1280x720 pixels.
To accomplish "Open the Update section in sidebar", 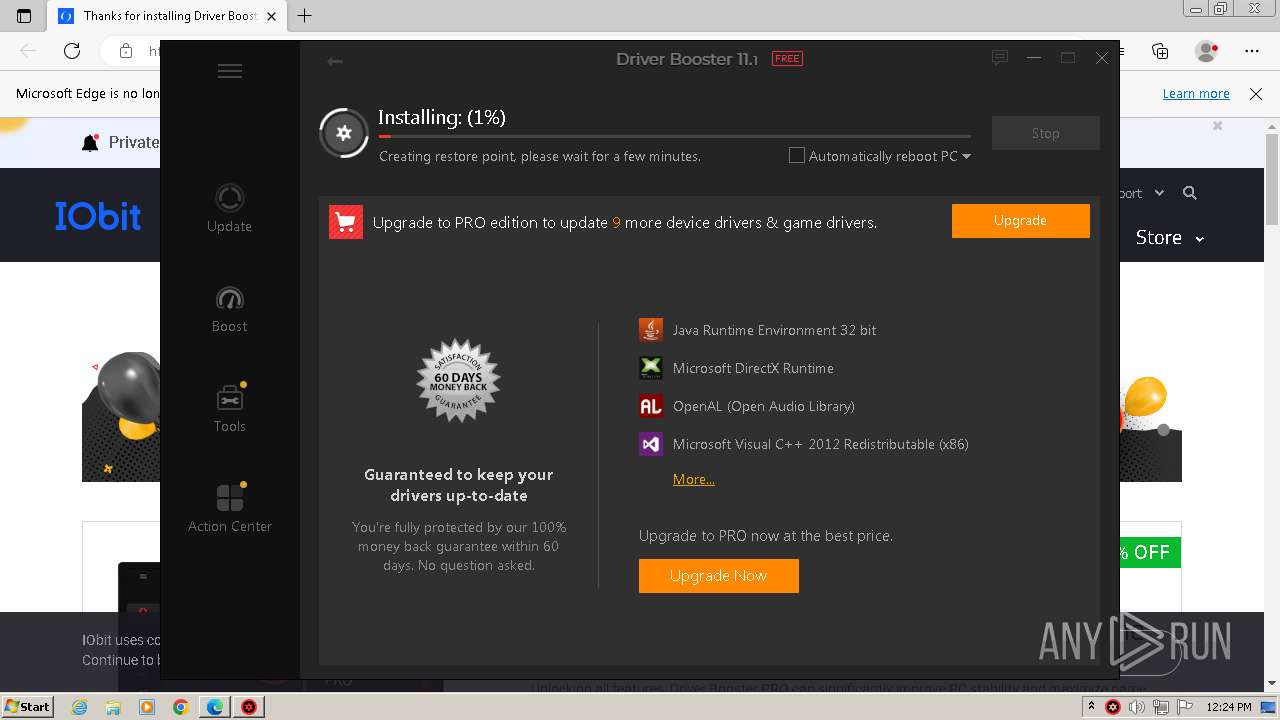I will pyautogui.click(x=229, y=208).
